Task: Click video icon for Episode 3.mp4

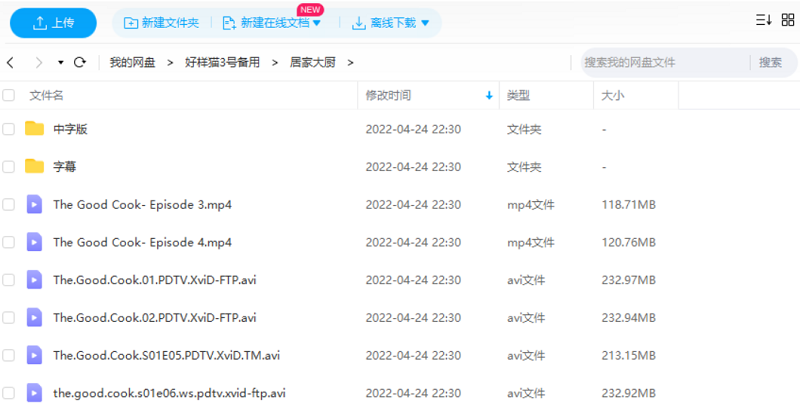Action: [x=35, y=204]
